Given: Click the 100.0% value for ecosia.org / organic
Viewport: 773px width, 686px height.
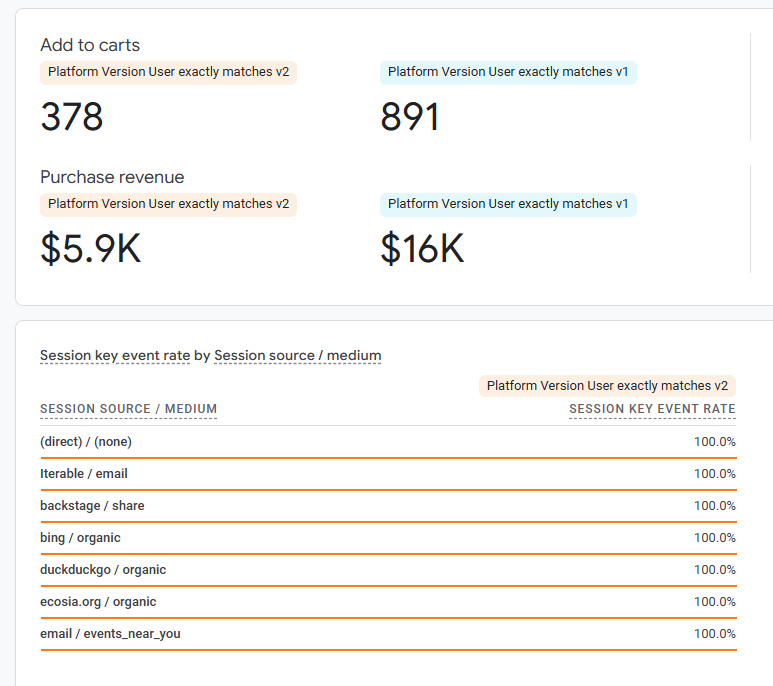Looking at the screenshot, I should pyautogui.click(x=715, y=602).
